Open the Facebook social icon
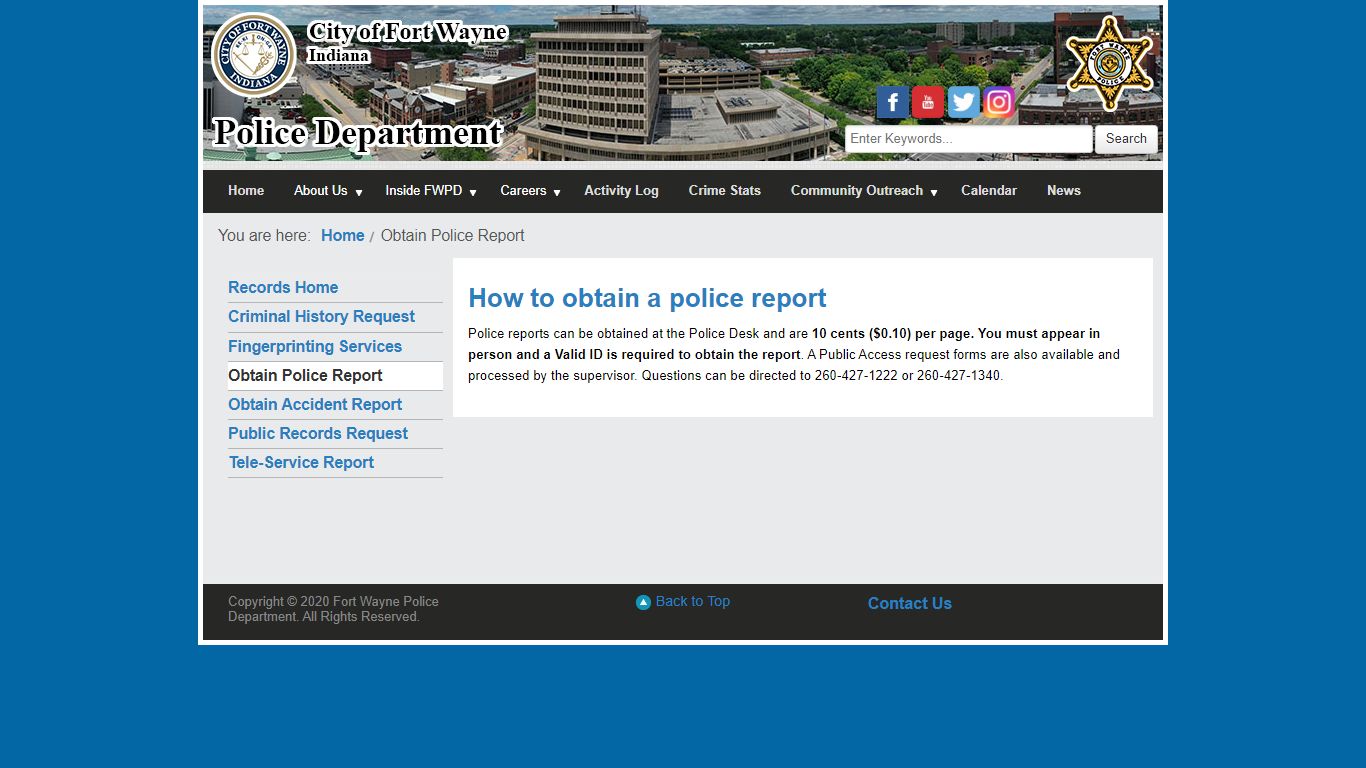This screenshot has height=768, width=1366. (x=893, y=102)
